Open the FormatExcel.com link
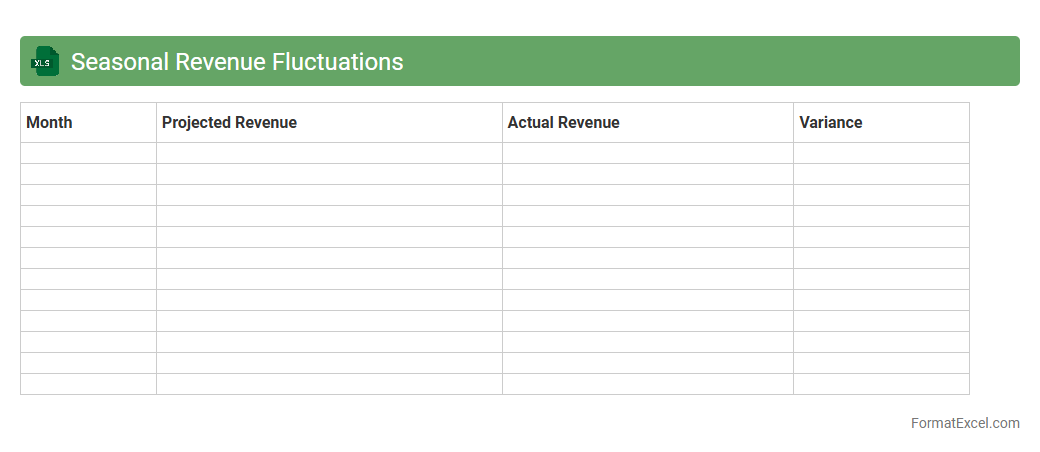This screenshot has width=1040, height=452. 964,423
